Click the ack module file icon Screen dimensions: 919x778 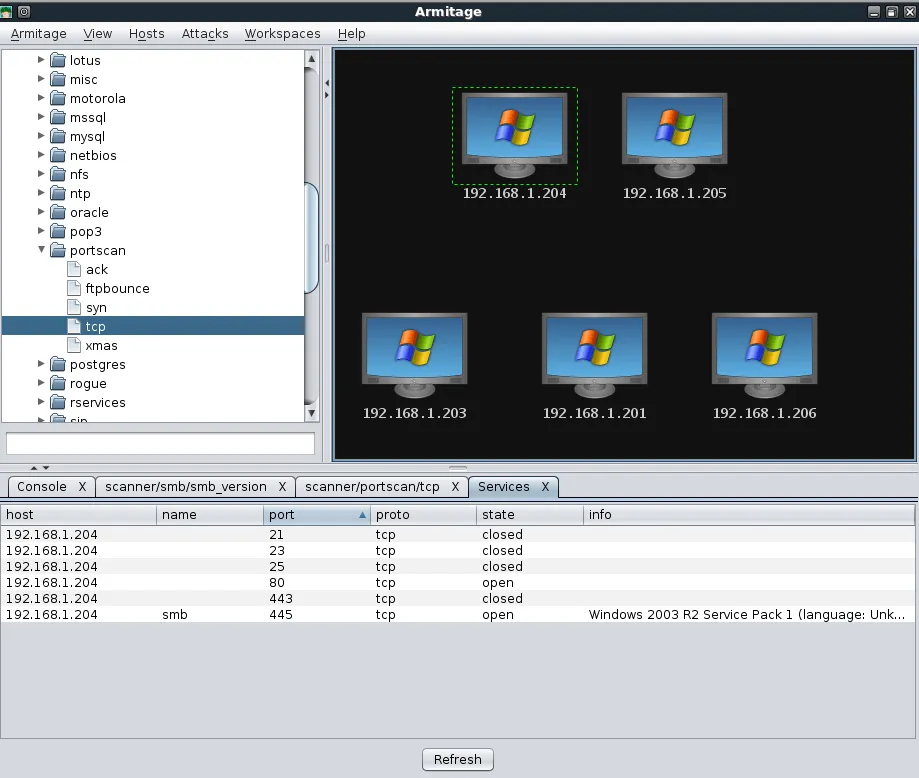point(73,270)
